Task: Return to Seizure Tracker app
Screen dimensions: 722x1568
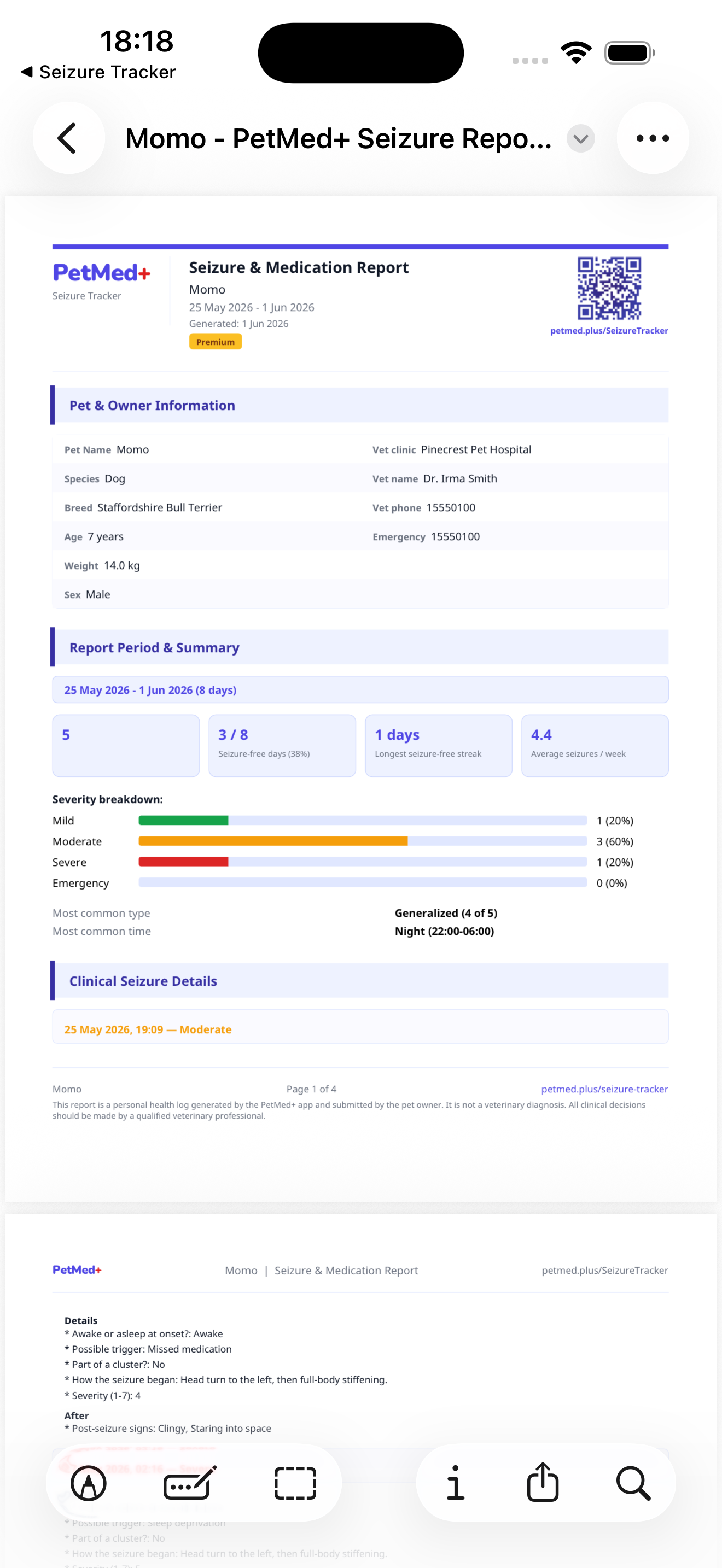Action: [x=98, y=72]
